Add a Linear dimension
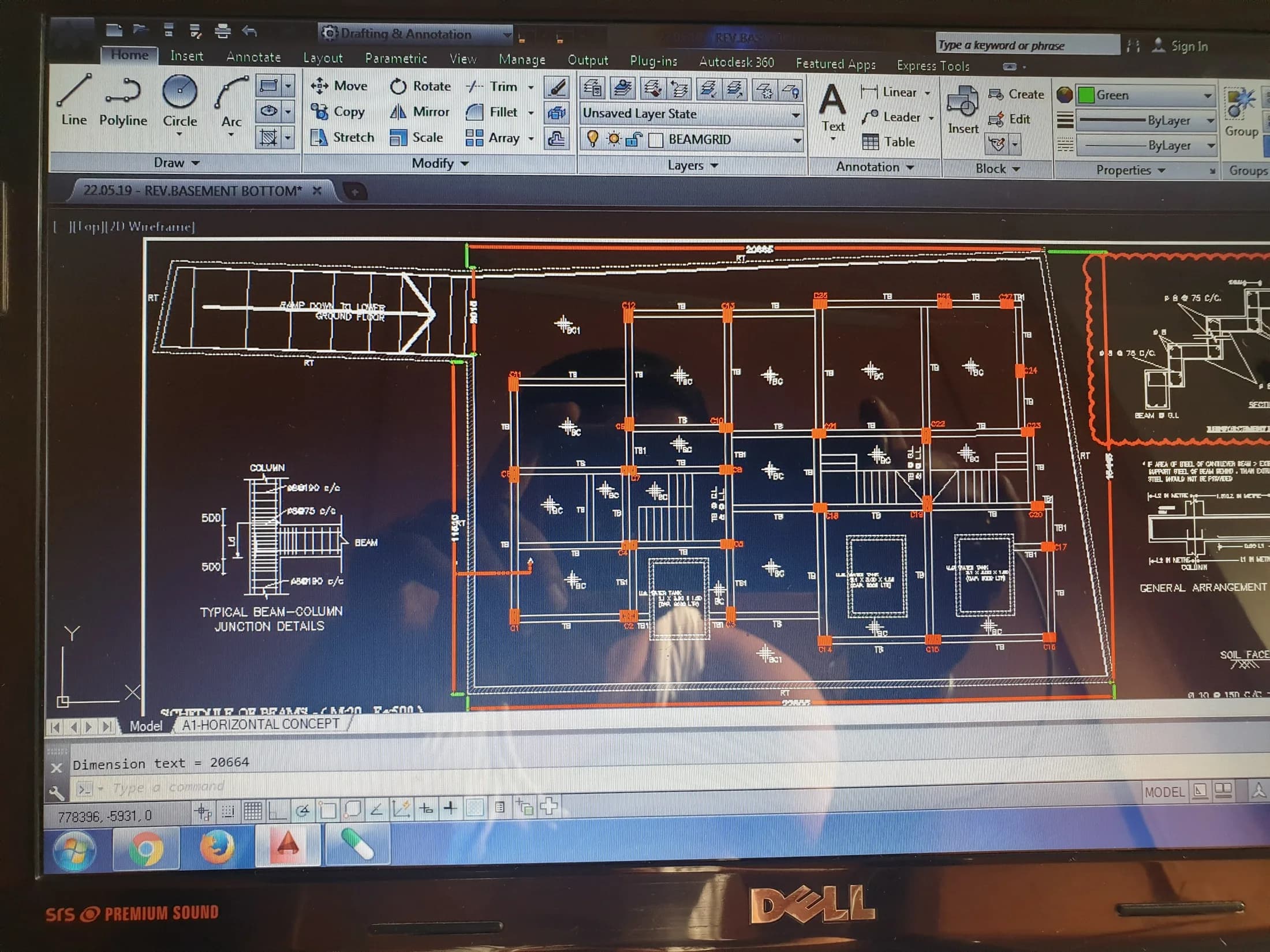This screenshot has width=1270, height=952. [x=888, y=92]
